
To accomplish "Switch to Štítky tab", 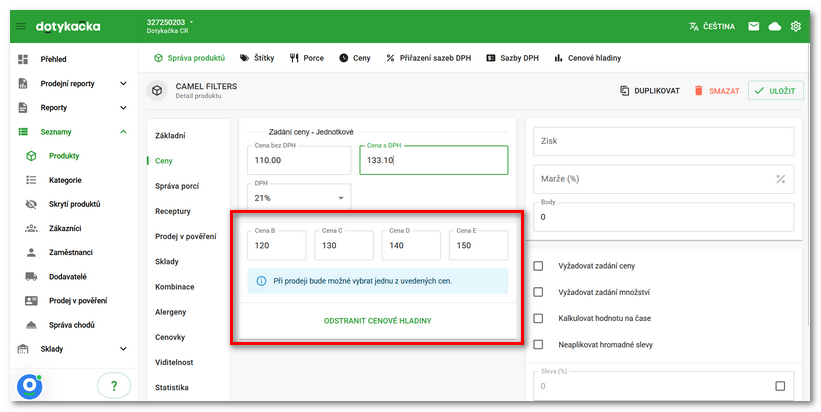I will (x=258, y=58).
